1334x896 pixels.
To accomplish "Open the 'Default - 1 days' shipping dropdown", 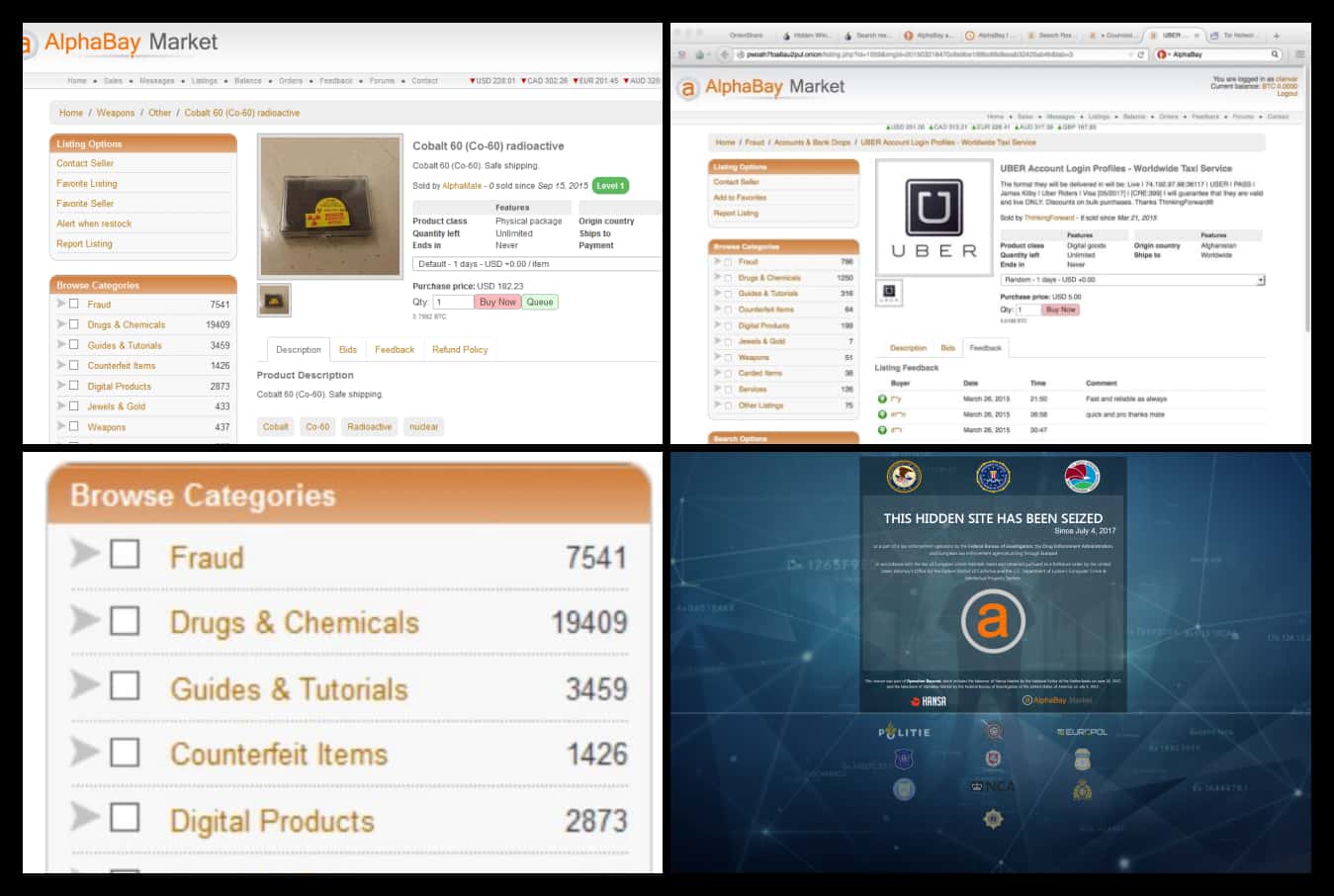I will 537,264.
